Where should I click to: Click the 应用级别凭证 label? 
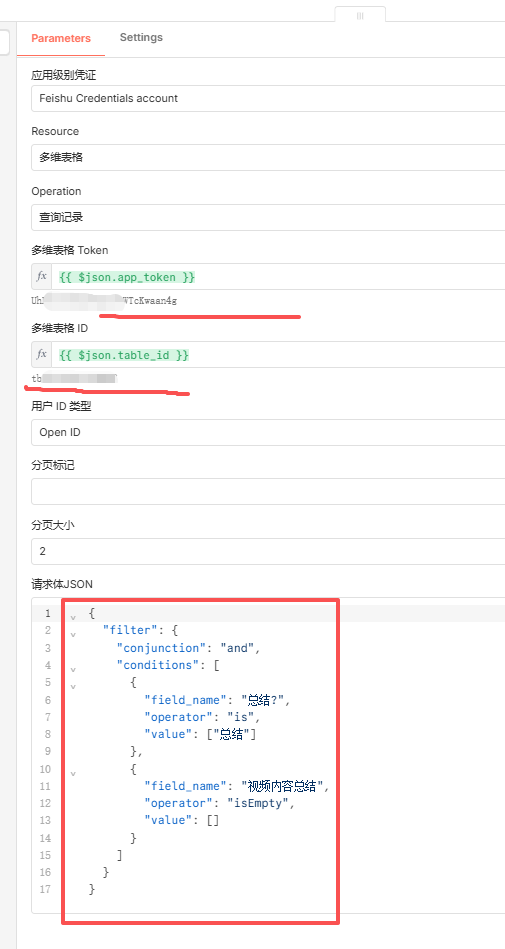pos(64,75)
